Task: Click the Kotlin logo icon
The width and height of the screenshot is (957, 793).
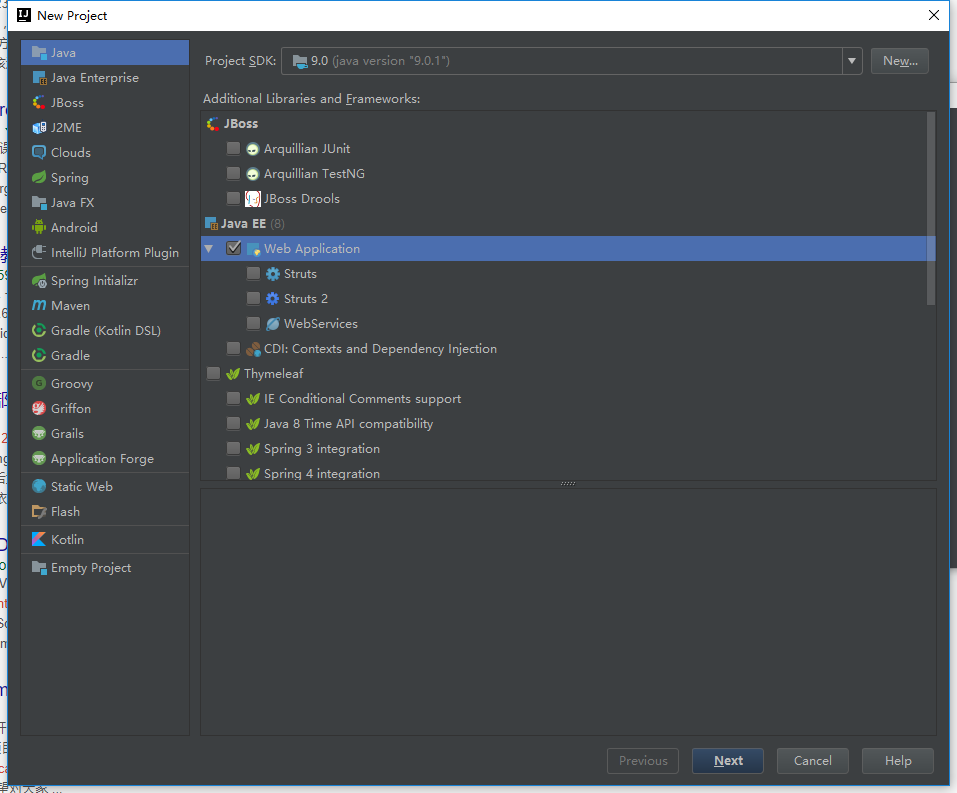Action: click(x=39, y=540)
